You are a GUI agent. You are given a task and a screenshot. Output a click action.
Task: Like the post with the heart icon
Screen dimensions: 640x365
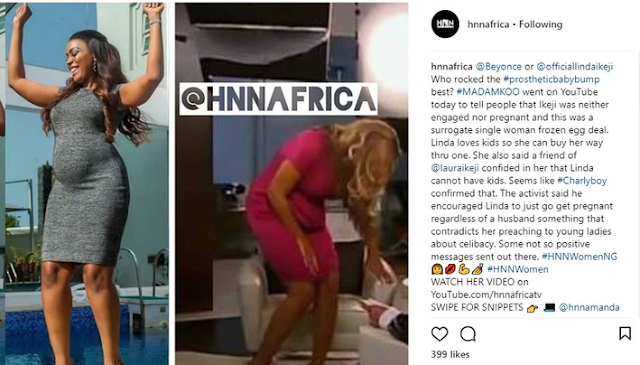pos(440,334)
